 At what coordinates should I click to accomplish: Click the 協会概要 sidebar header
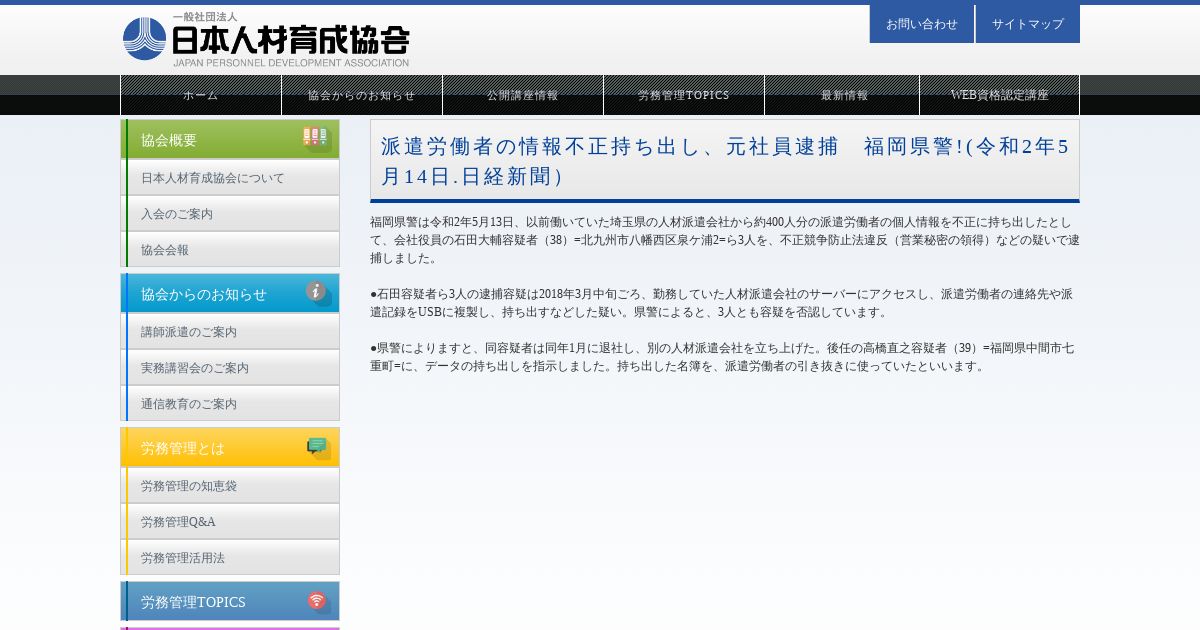click(x=230, y=139)
